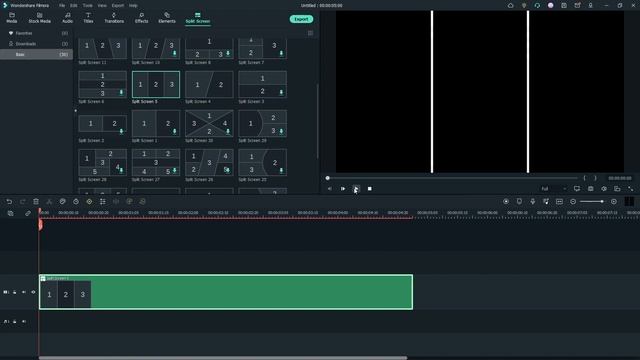The image size is (640, 360).
Task: Click the audio mixer music icon
Action: [x=546, y=202]
